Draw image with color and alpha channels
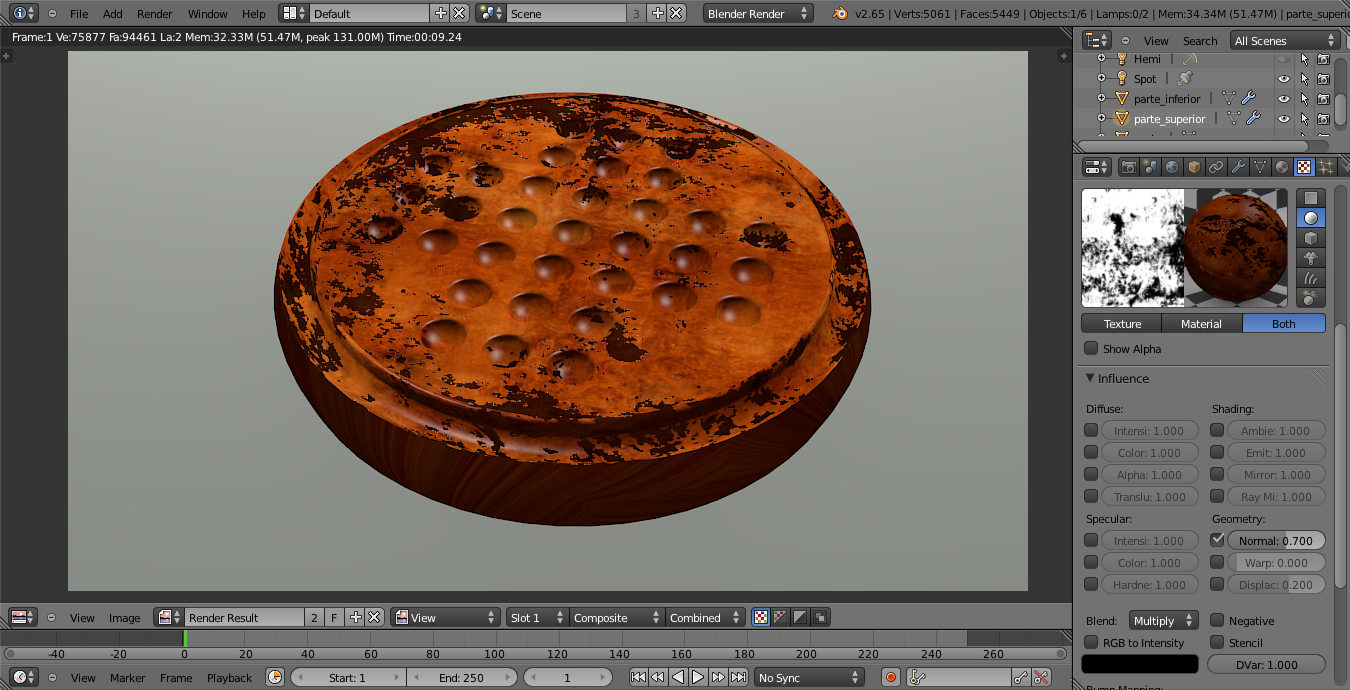 (x=780, y=618)
